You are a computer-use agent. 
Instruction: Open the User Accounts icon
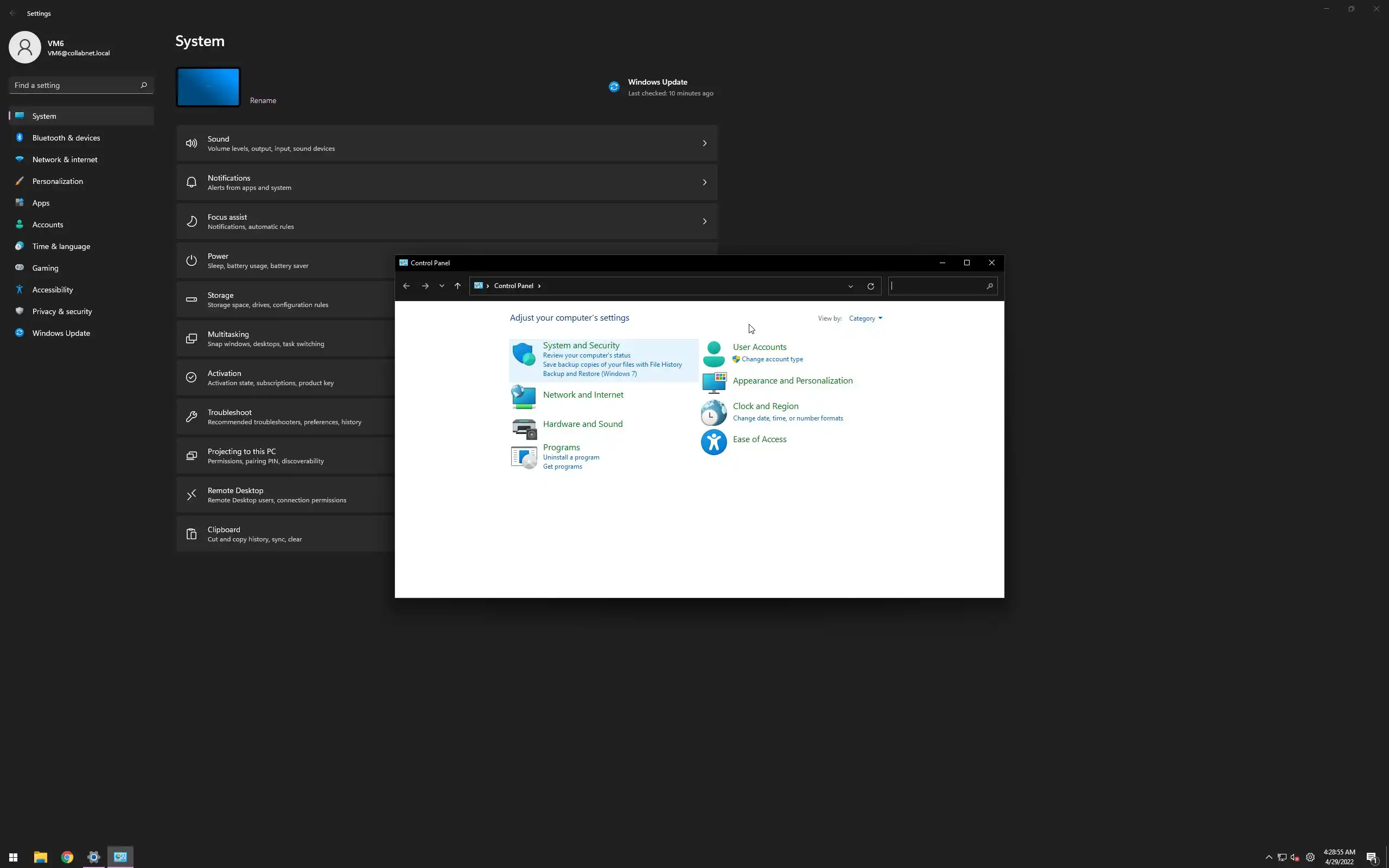click(x=713, y=354)
